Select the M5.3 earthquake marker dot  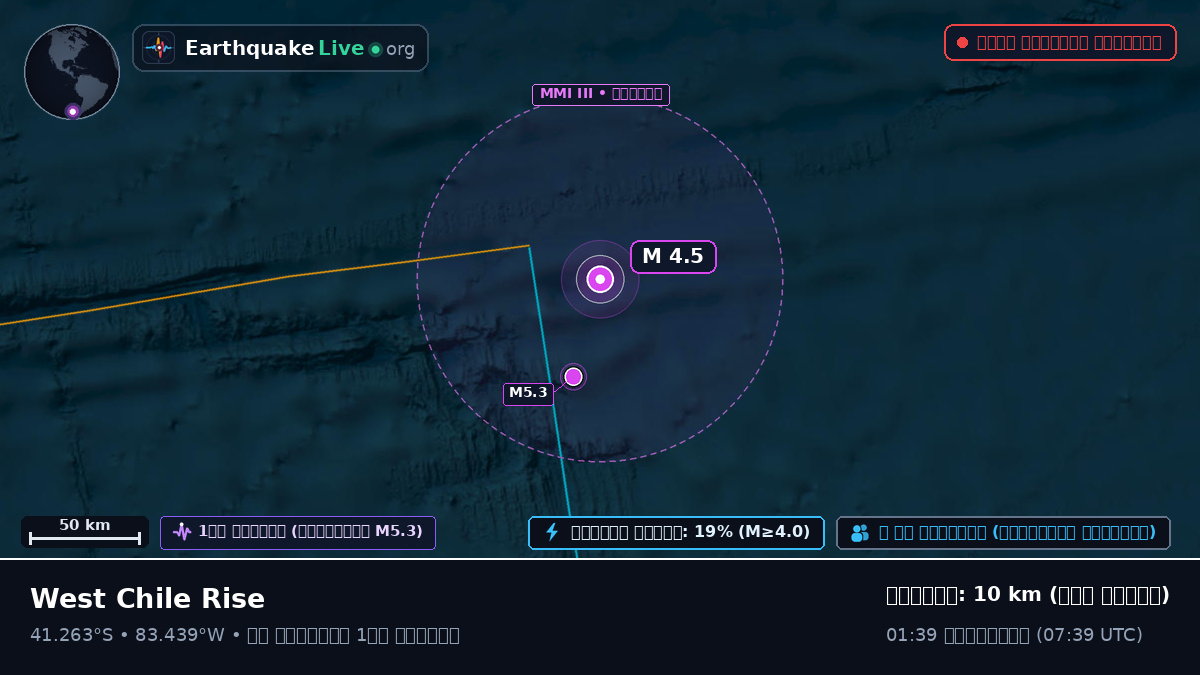click(573, 376)
